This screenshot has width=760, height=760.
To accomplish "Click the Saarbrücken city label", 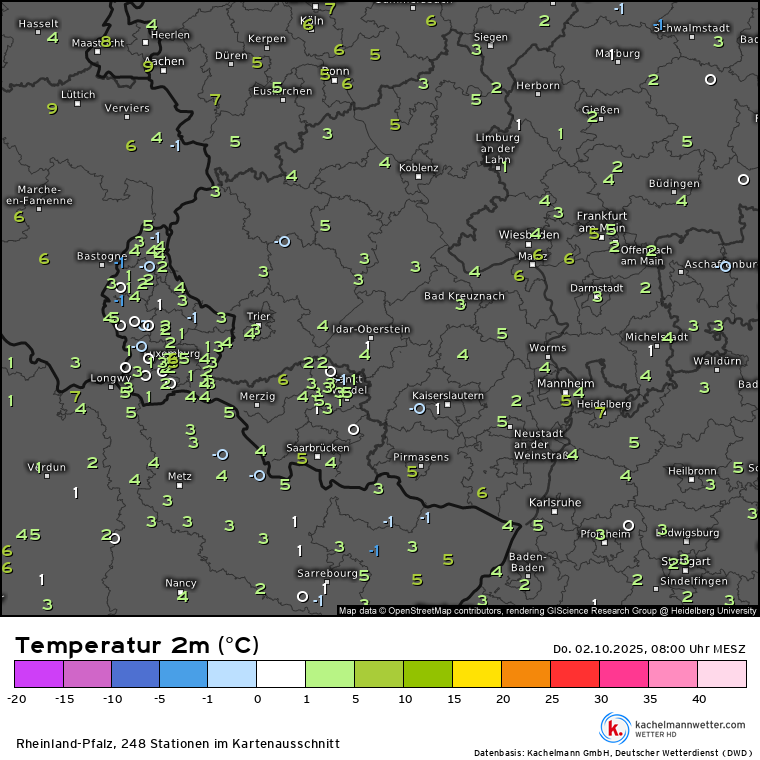I will coord(317,448).
